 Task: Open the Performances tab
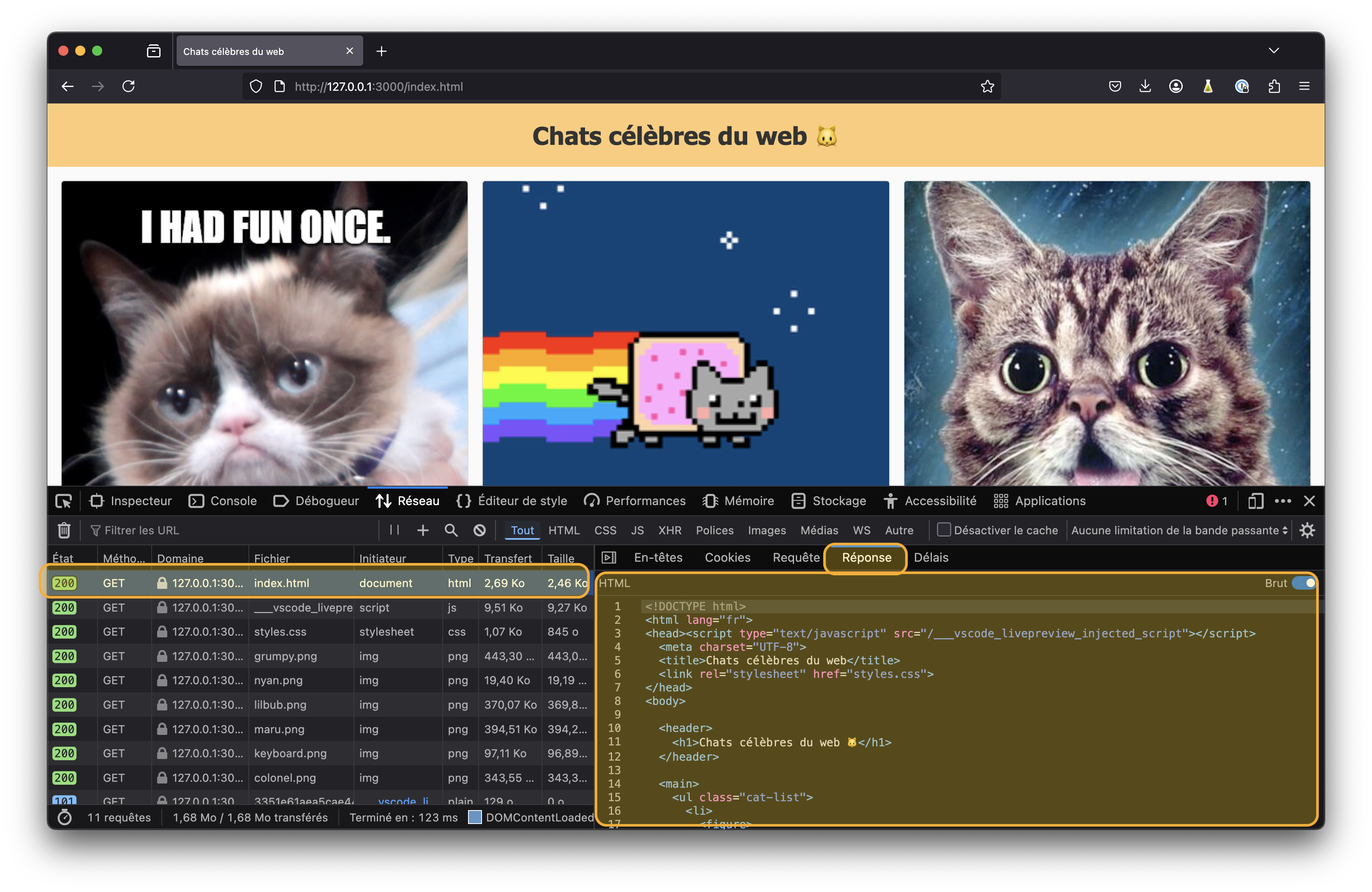pos(635,501)
